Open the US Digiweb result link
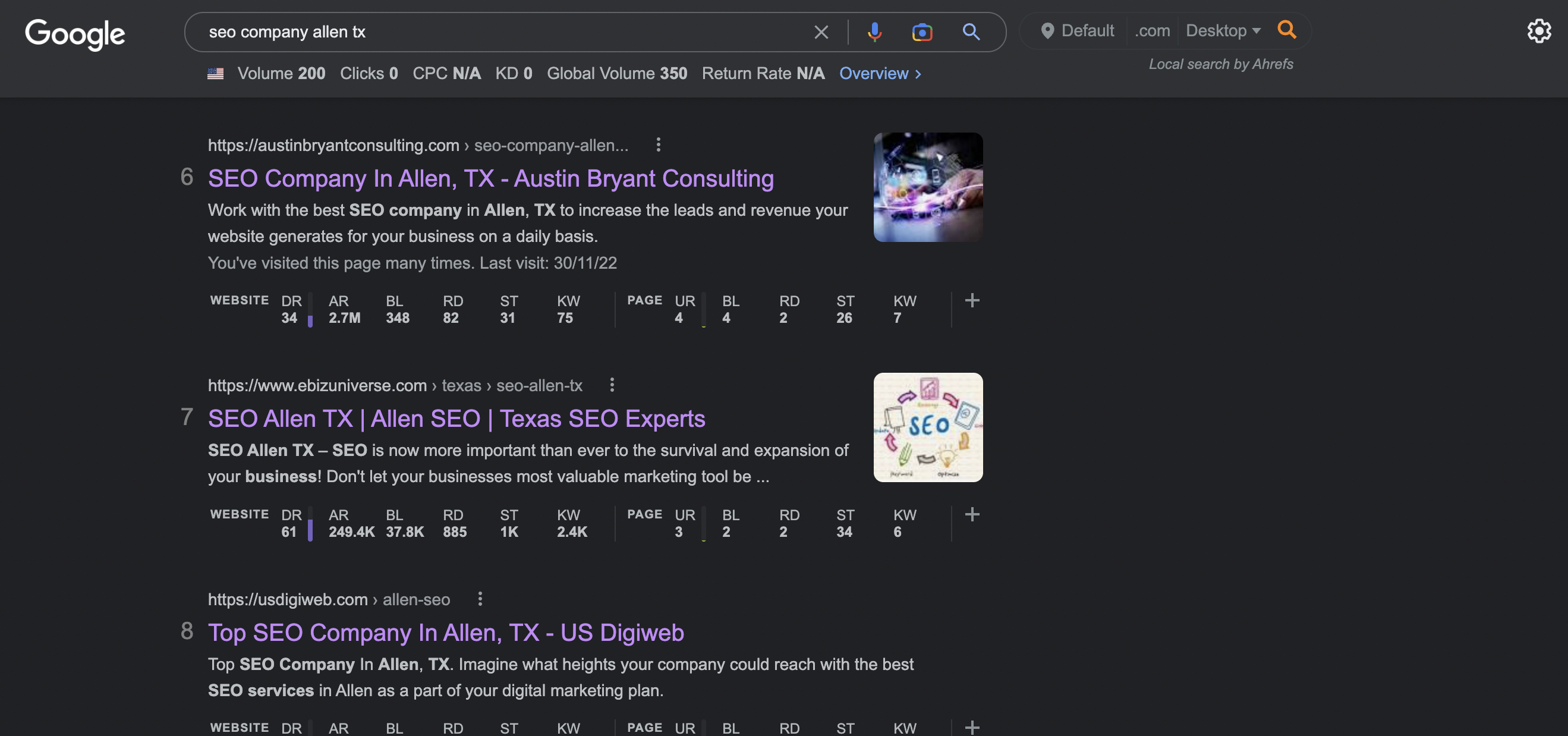Image resolution: width=1568 pixels, height=736 pixels. coord(446,633)
